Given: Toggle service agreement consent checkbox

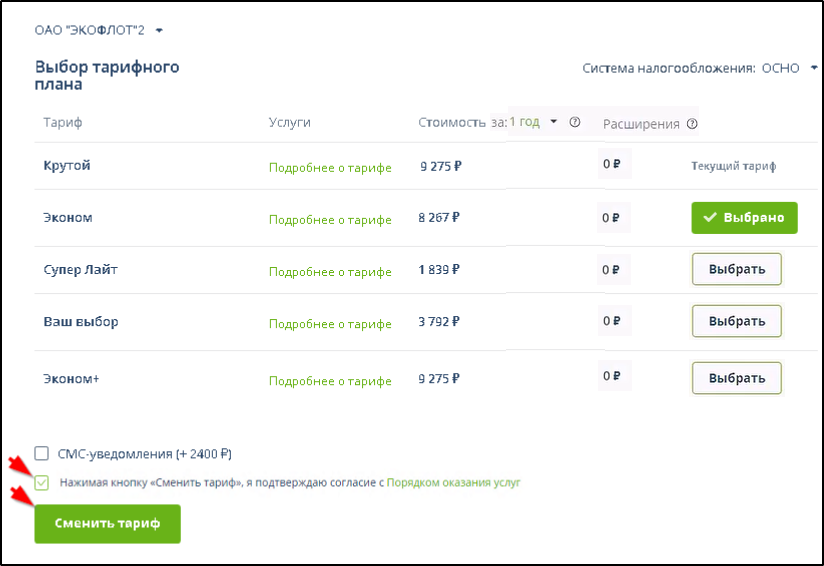Looking at the screenshot, I should pyautogui.click(x=42, y=483).
